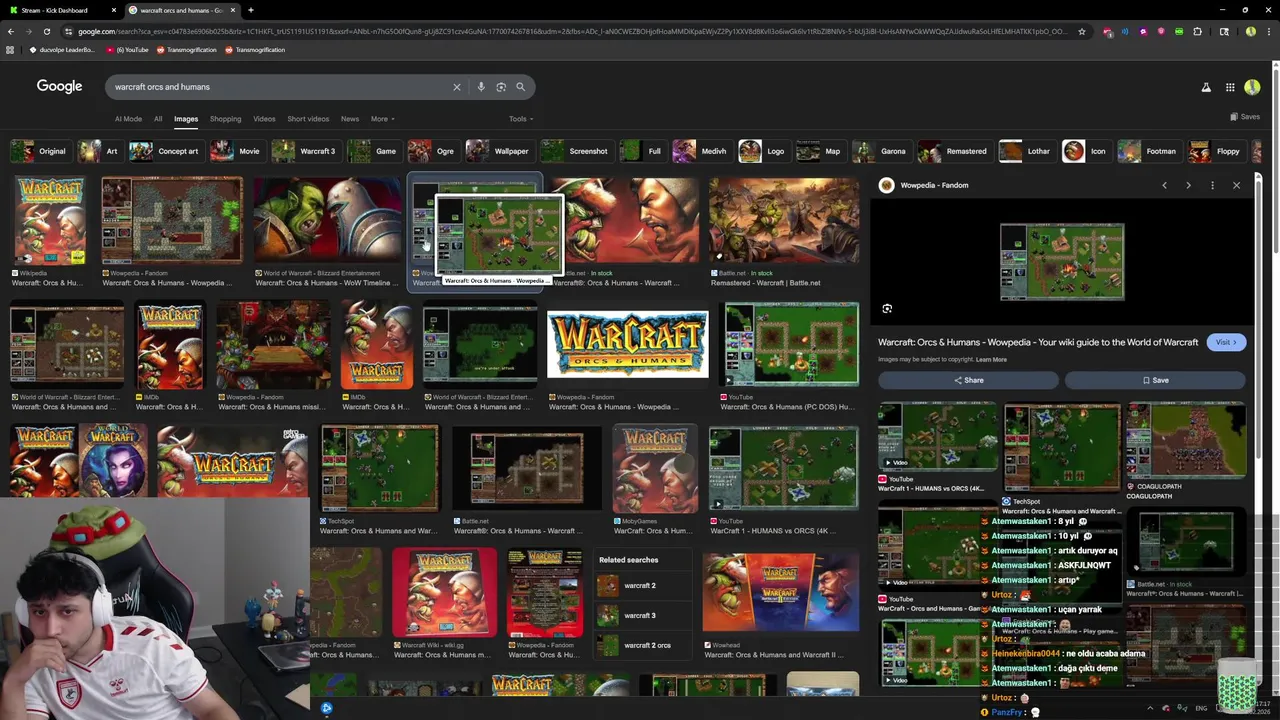Select related search warcraft 2

pos(641,585)
